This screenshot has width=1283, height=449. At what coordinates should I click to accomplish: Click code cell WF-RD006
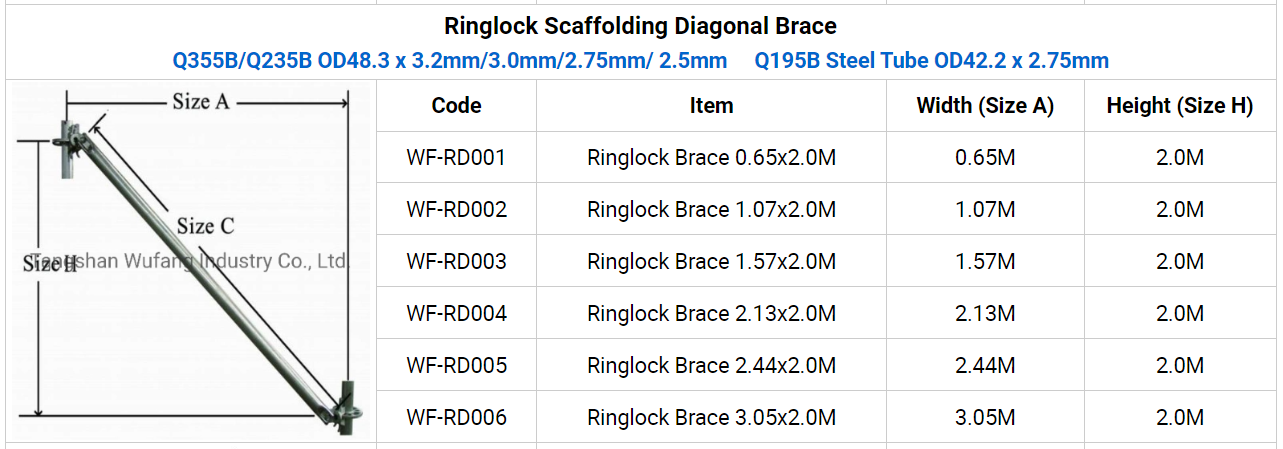456,417
